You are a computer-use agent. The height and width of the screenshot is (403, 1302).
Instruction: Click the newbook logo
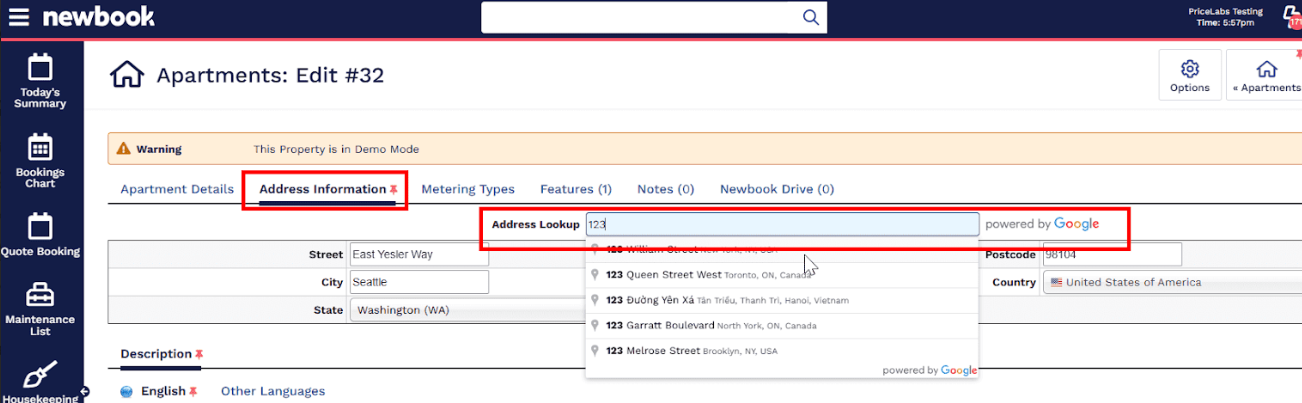point(99,16)
